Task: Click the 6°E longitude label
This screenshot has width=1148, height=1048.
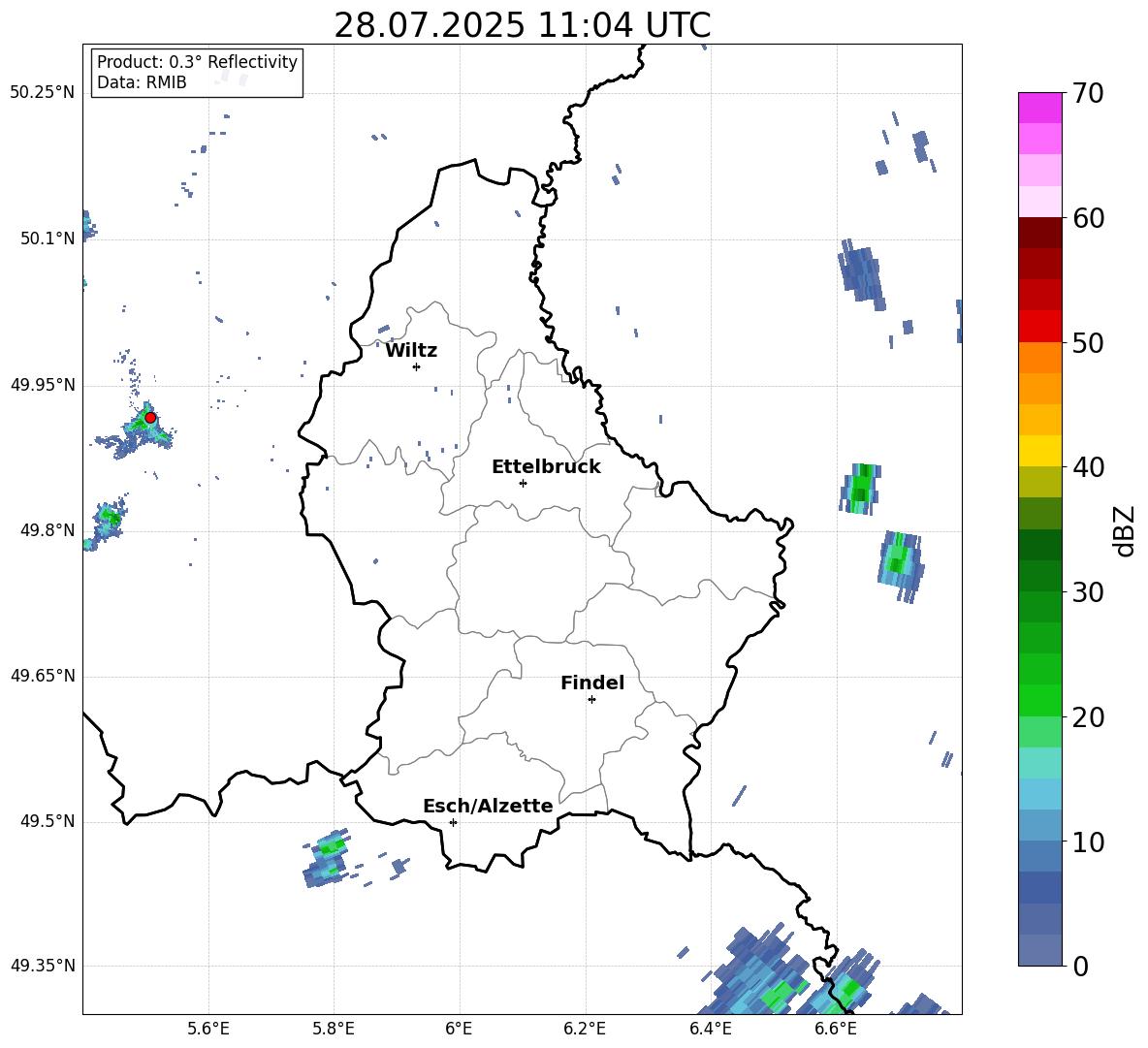Action: [x=459, y=1029]
